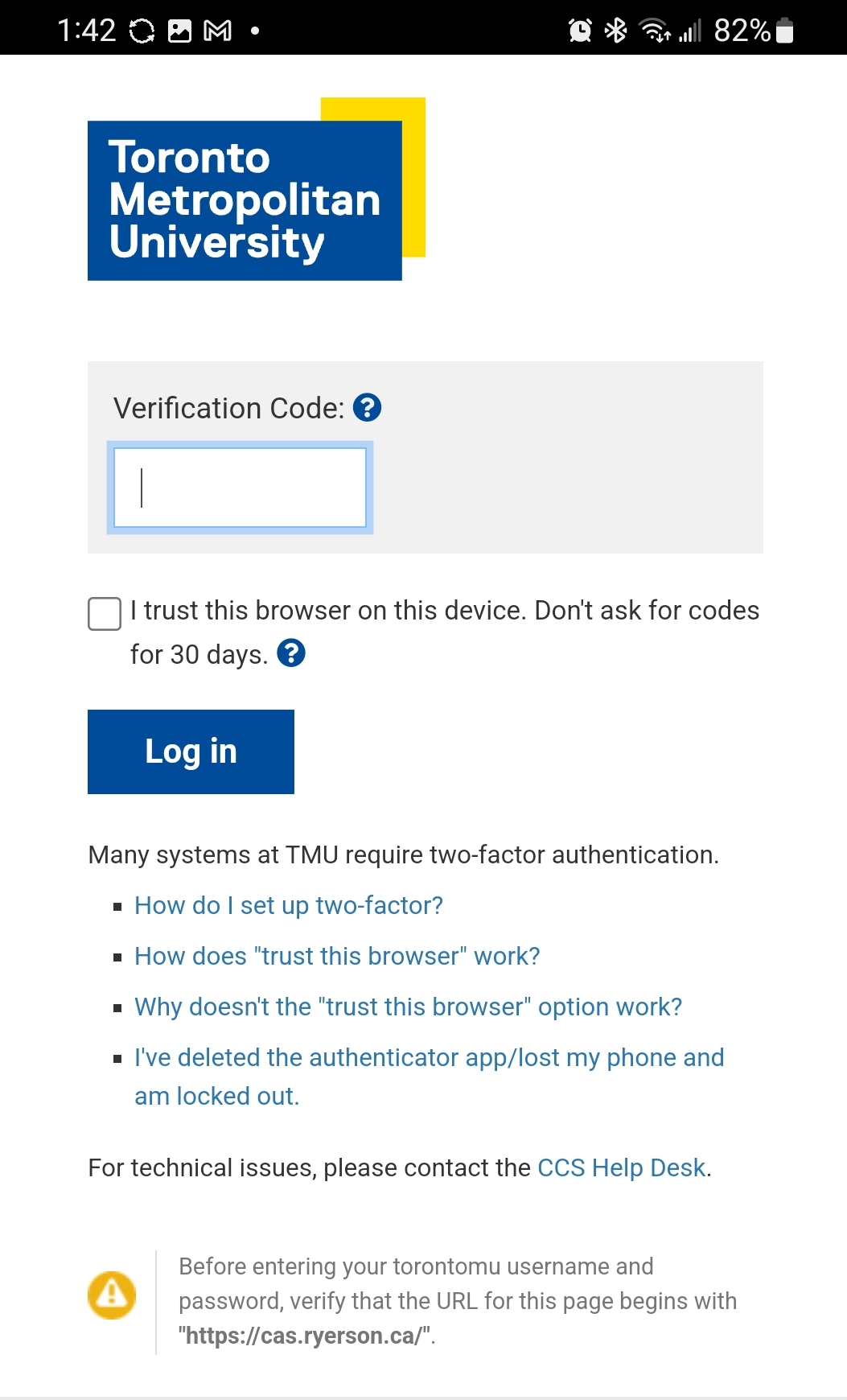
Task: Tap the Gmail notification icon in status bar
Action: (x=217, y=31)
